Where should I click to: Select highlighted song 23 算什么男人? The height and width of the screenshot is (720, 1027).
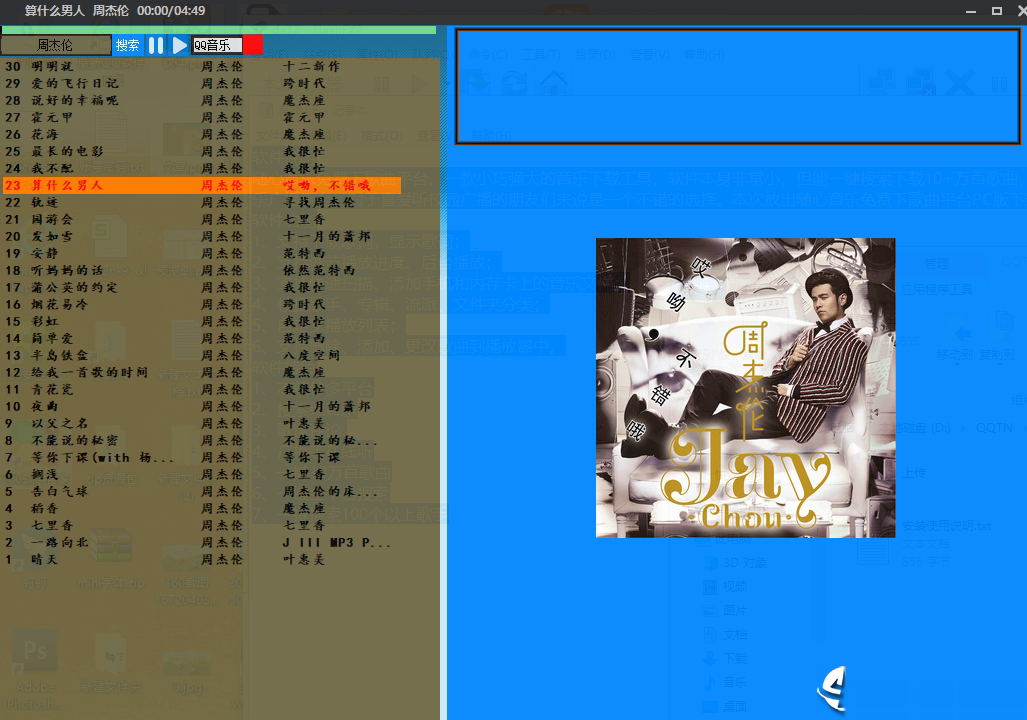202,185
